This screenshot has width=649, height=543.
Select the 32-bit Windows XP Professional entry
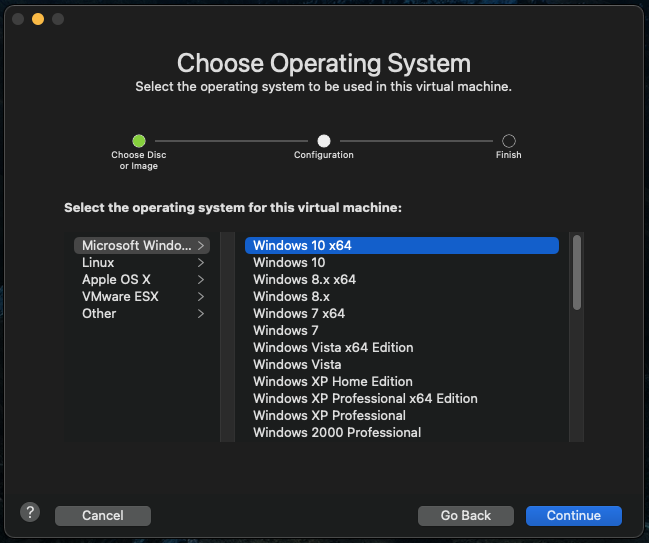(x=402, y=415)
